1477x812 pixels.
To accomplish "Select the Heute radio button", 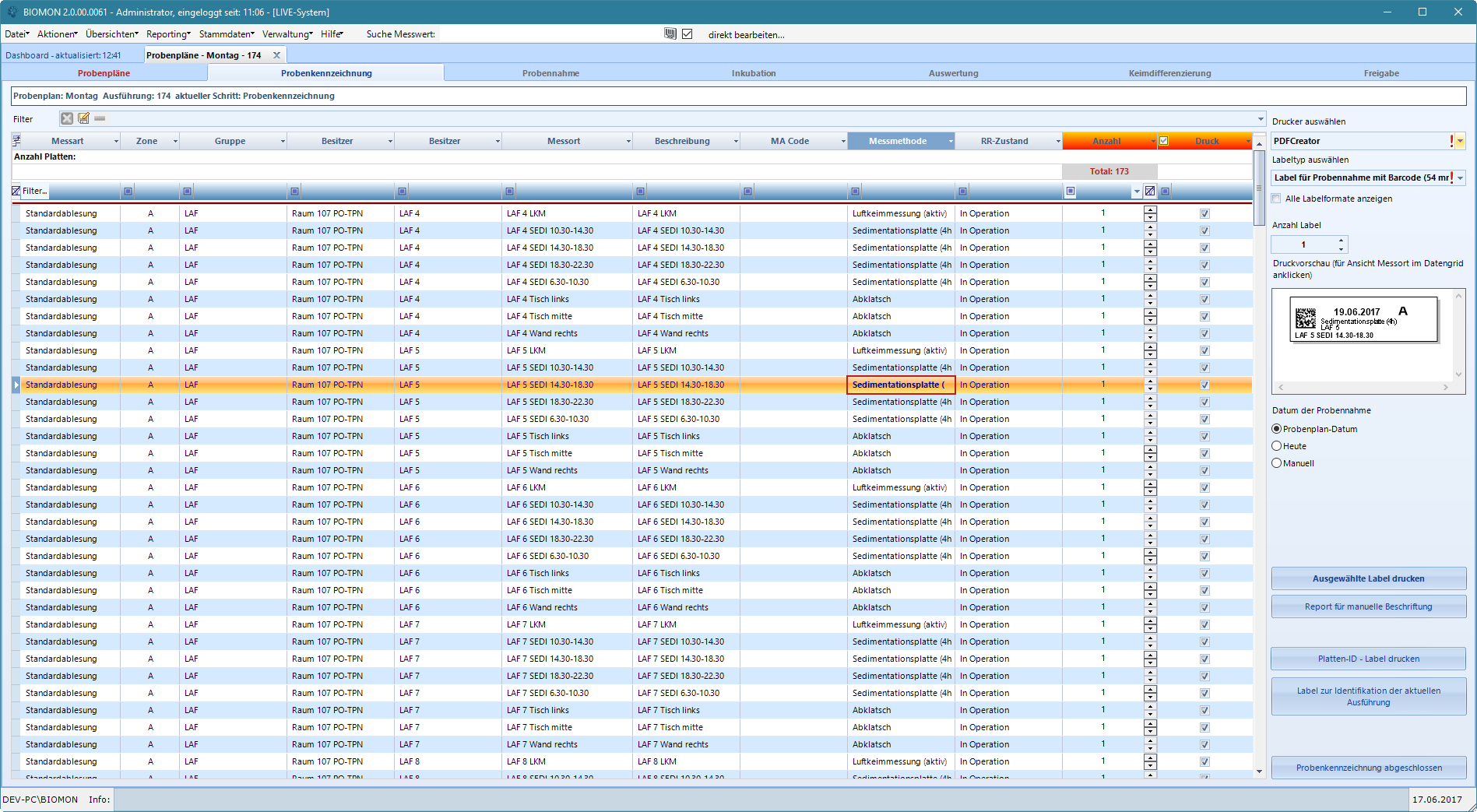I will (1276, 446).
